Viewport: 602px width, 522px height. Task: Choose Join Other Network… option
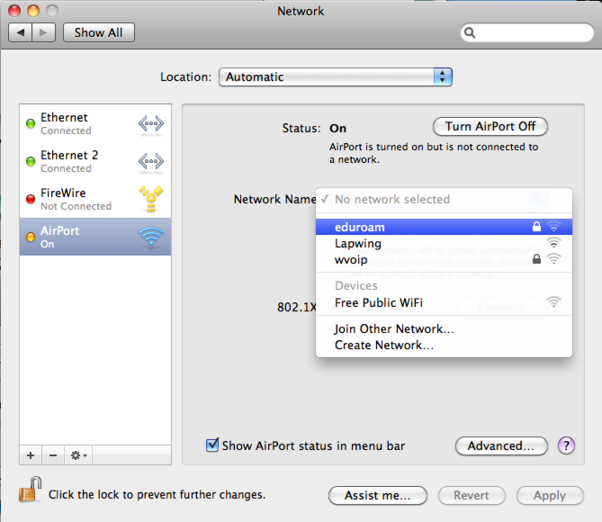click(x=444, y=329)
